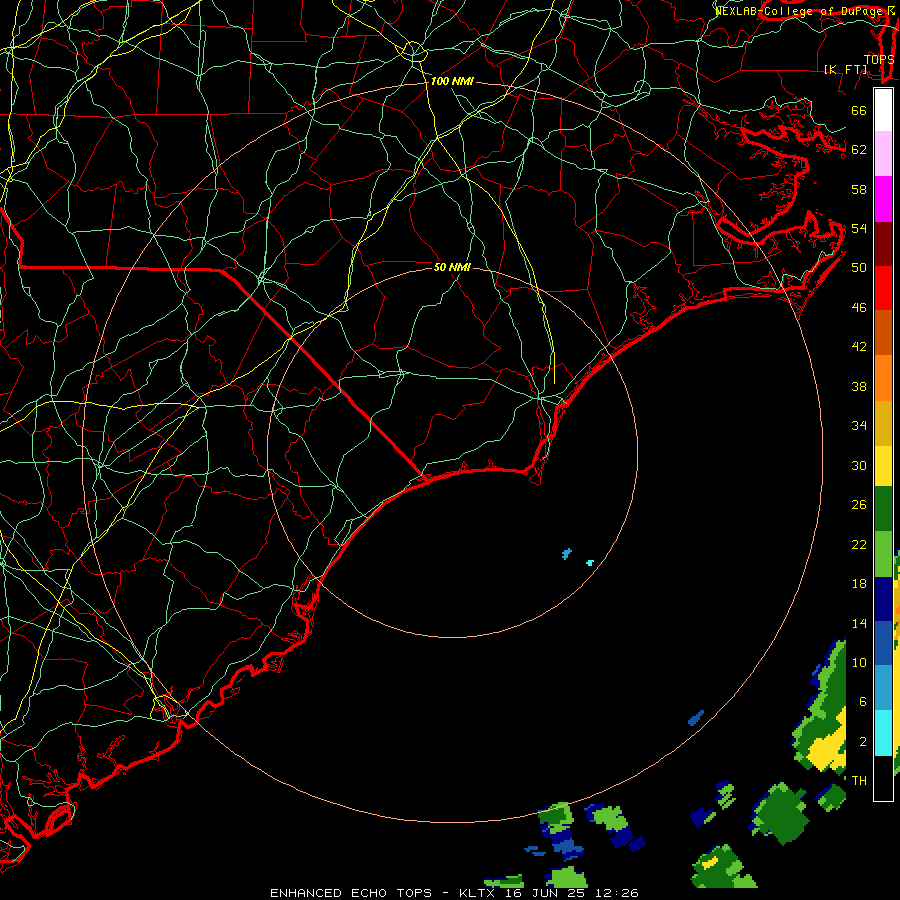Click the '50 NMI' range ring label
The height and width of the screenshot is (900, 900).
tap(452, 267)
